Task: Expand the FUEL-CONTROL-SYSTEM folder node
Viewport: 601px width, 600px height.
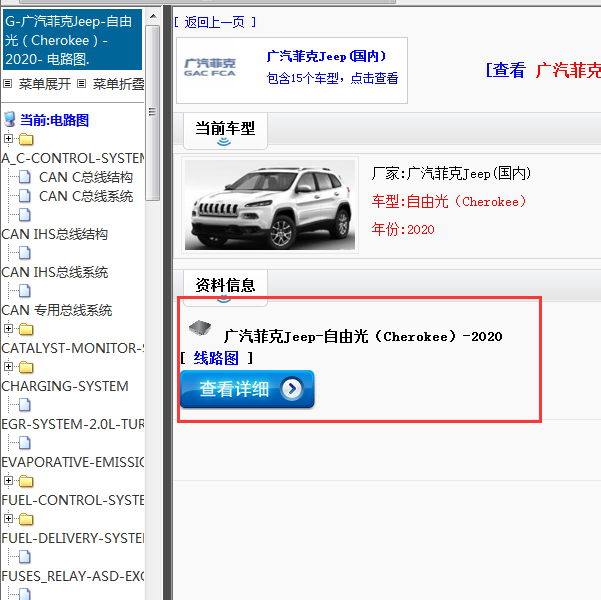Action: 8,480
